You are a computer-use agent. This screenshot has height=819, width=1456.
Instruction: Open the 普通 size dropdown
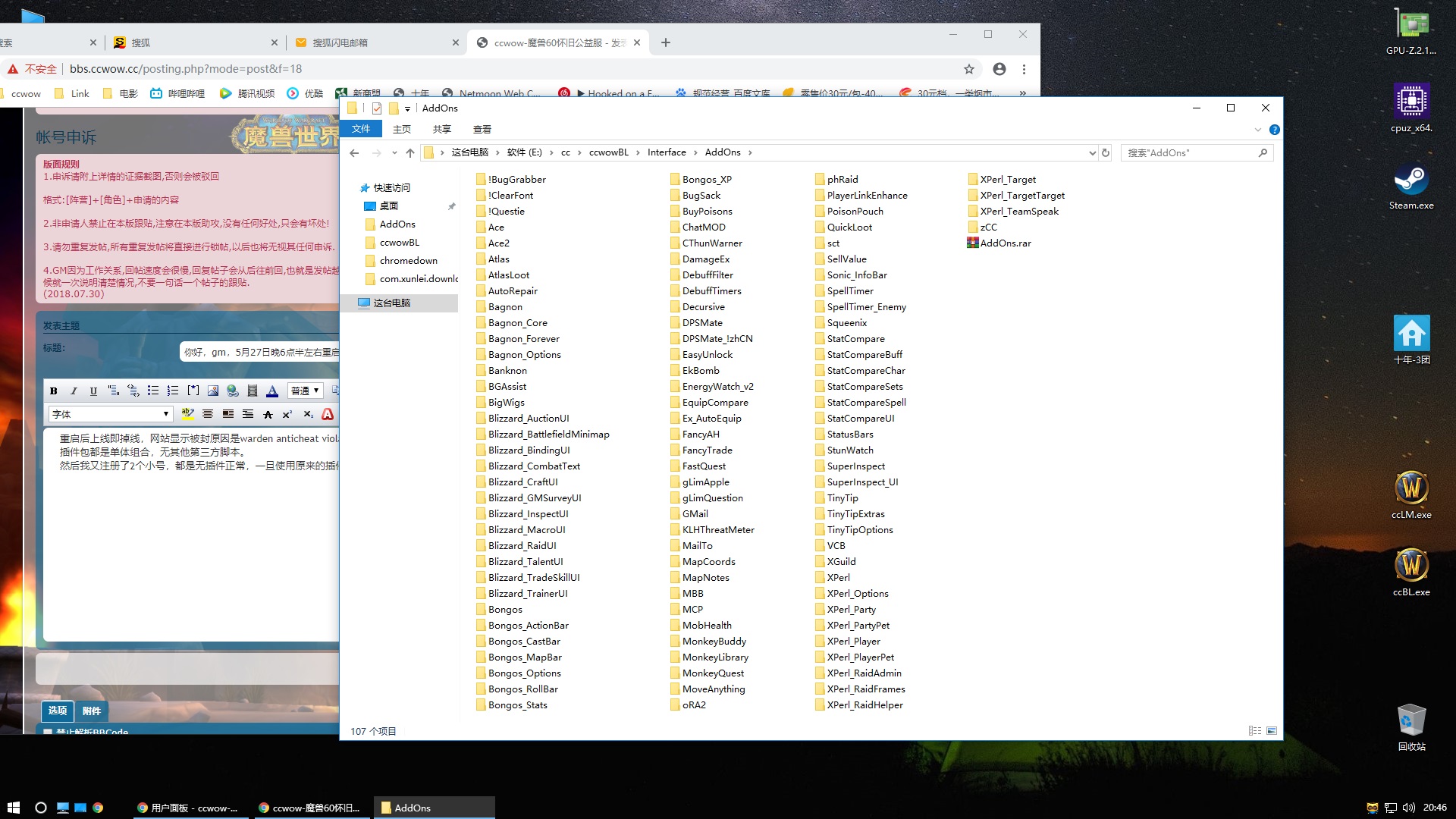click(x=306, y=391)
